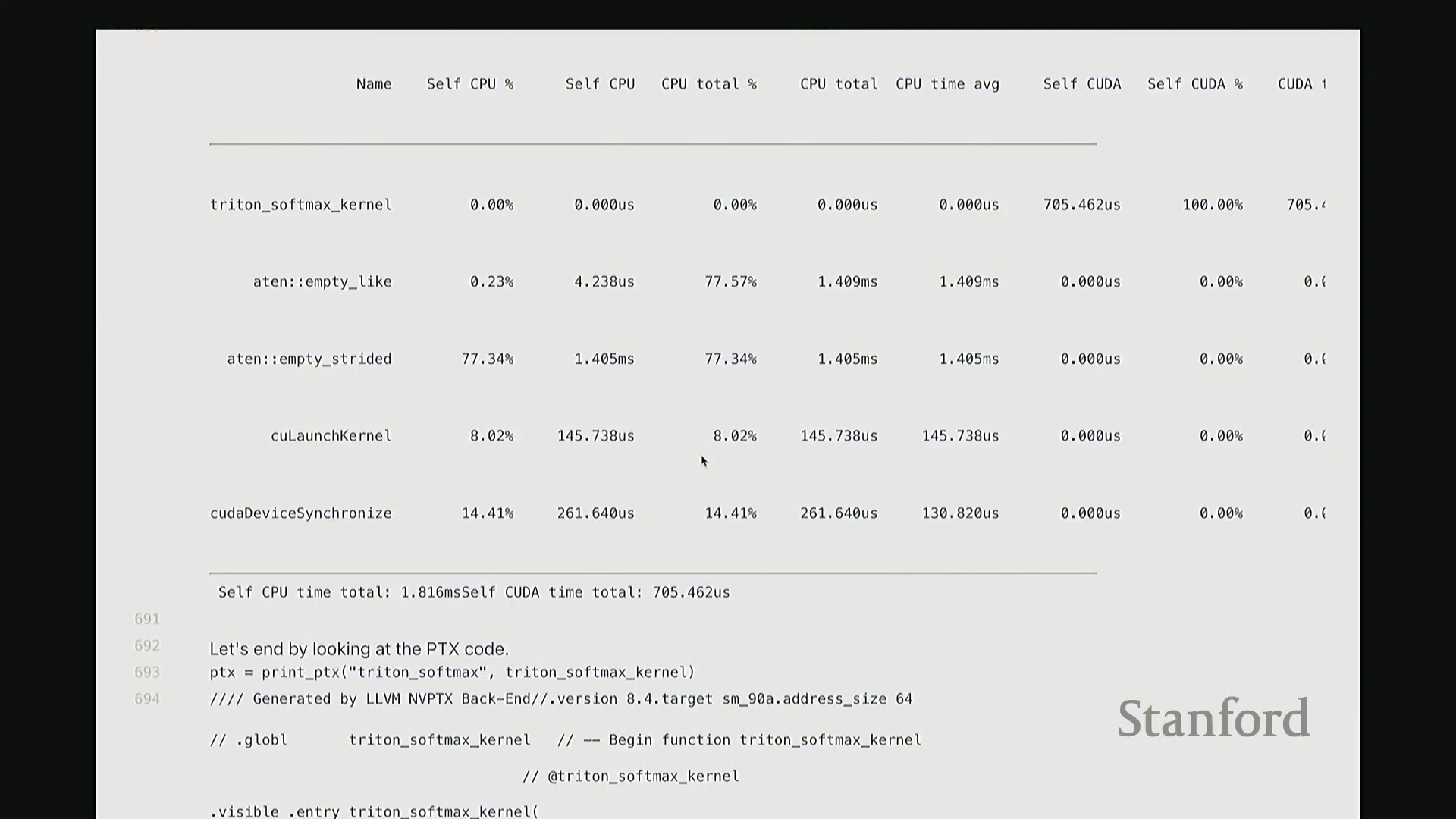This screenshot has height=819, width=1456.
Task: Select the cudaDeviceSynchronize row name
Action: 301,513
